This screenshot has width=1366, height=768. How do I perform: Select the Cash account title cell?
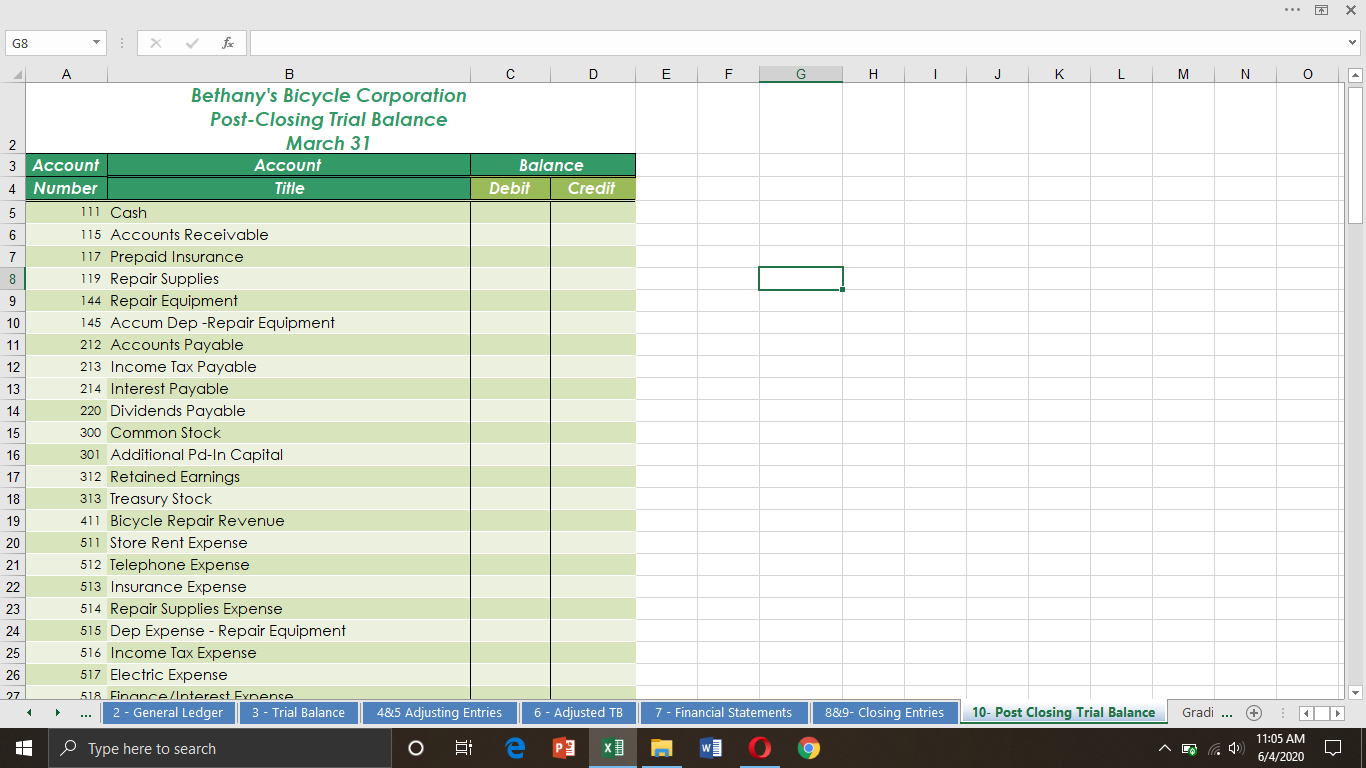tap(289, 212)
